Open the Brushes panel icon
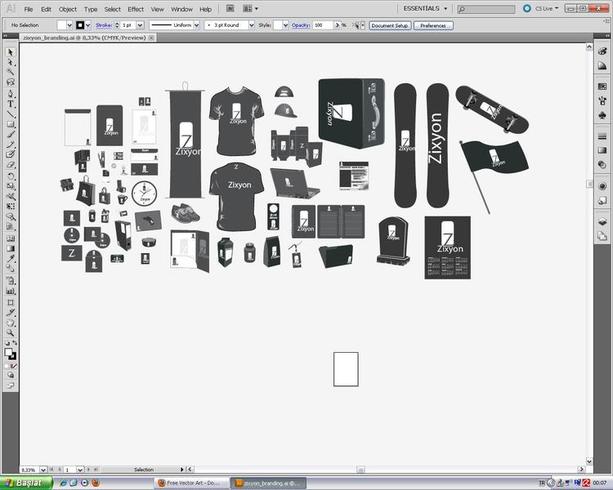Viewport: 613px width, 490px height. pos(602,101)
